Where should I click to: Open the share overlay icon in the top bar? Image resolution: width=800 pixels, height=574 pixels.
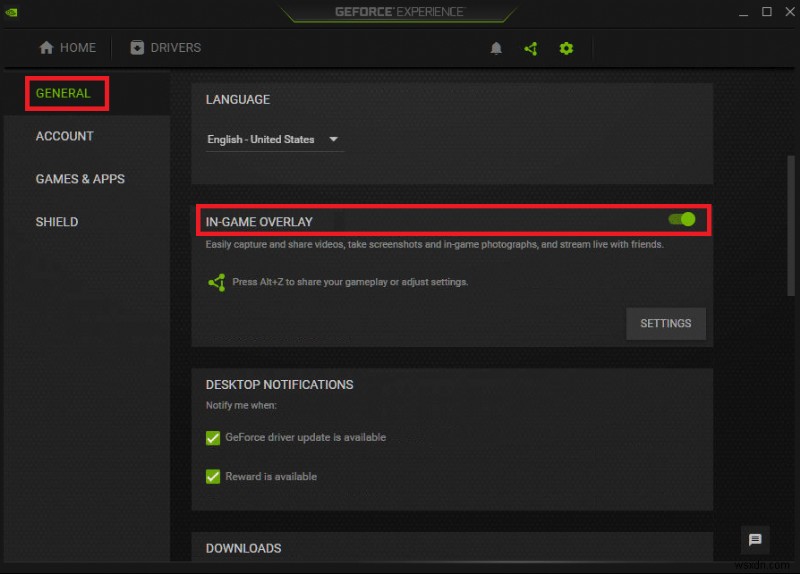pyautogui.click(x=531, y=48)
